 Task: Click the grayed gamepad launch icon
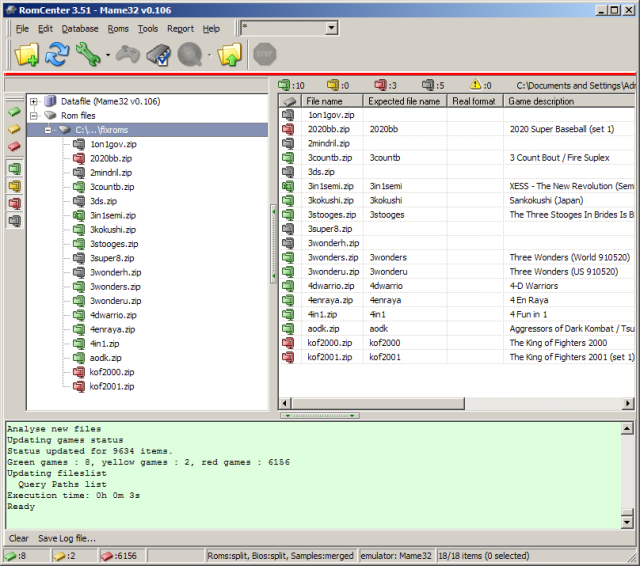tap(128, 55)
